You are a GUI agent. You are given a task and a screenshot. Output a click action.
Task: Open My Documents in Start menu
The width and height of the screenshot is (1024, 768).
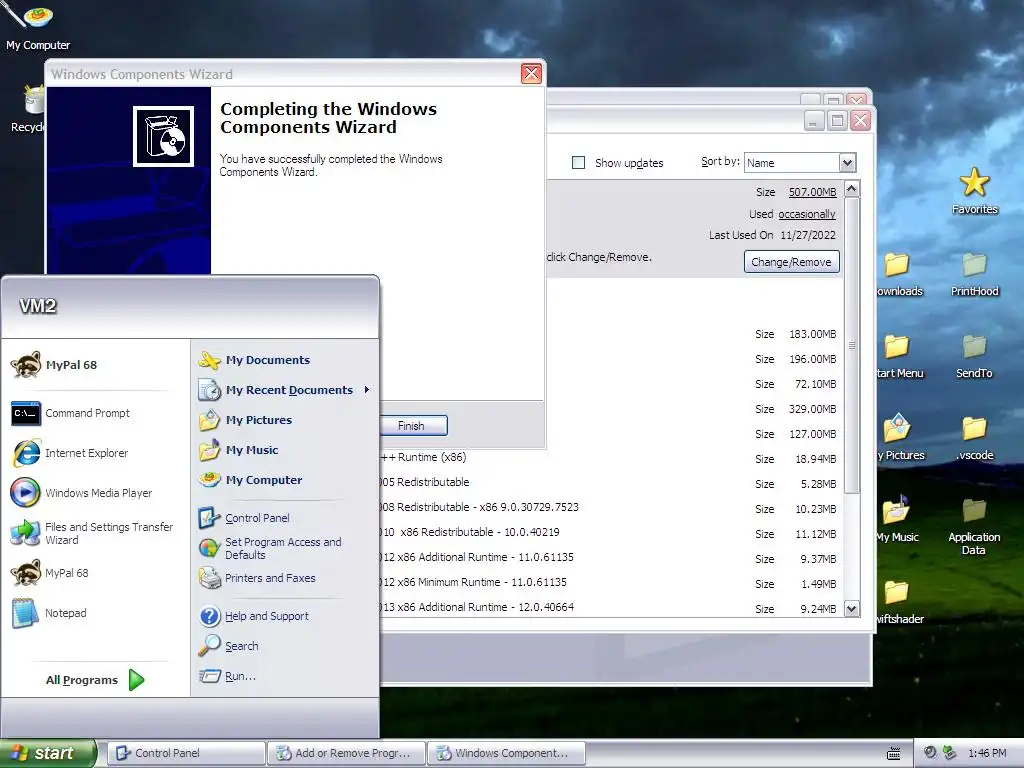pyautogui.click(x=255, y=360)
